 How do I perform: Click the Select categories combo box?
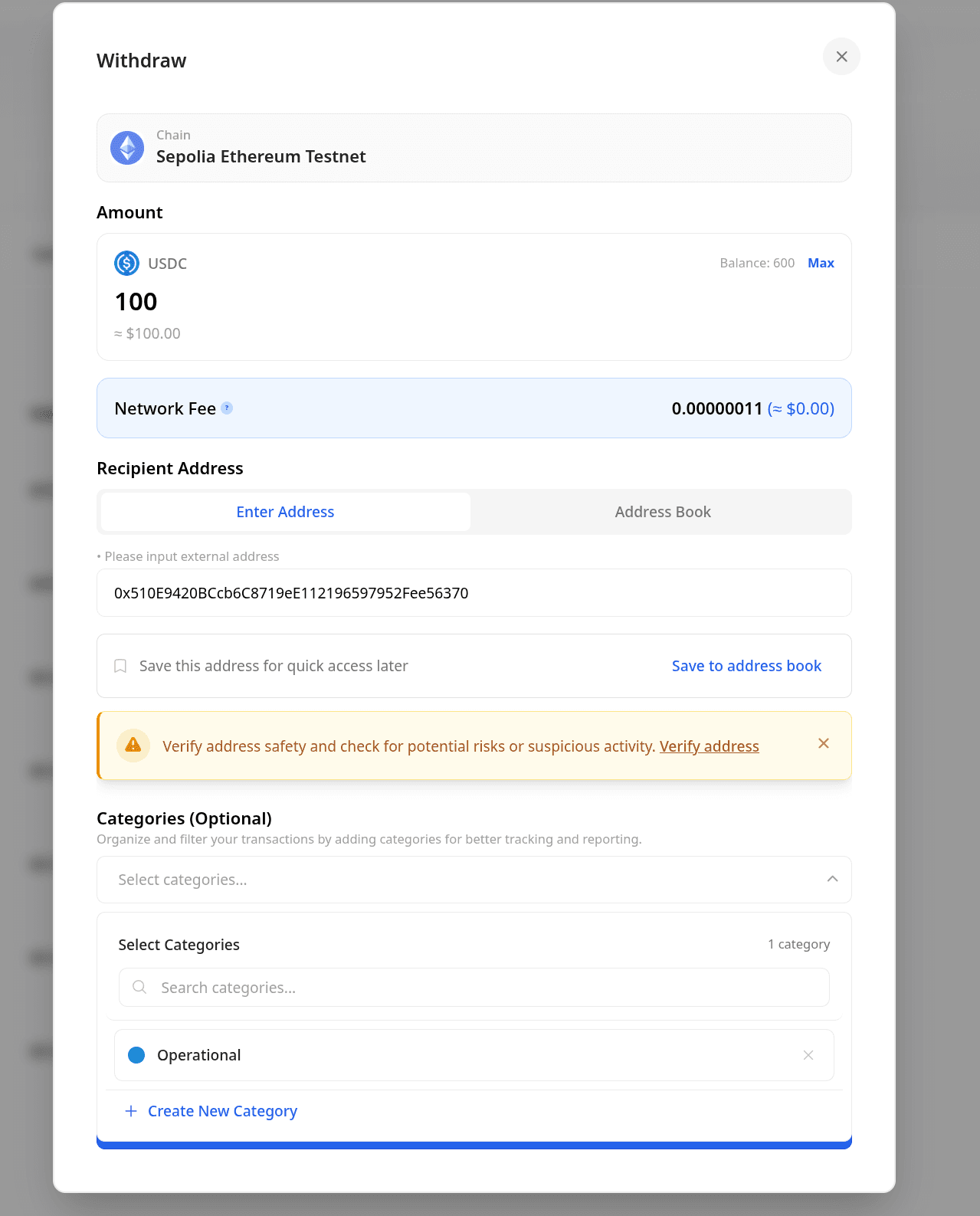click(460, 880)
